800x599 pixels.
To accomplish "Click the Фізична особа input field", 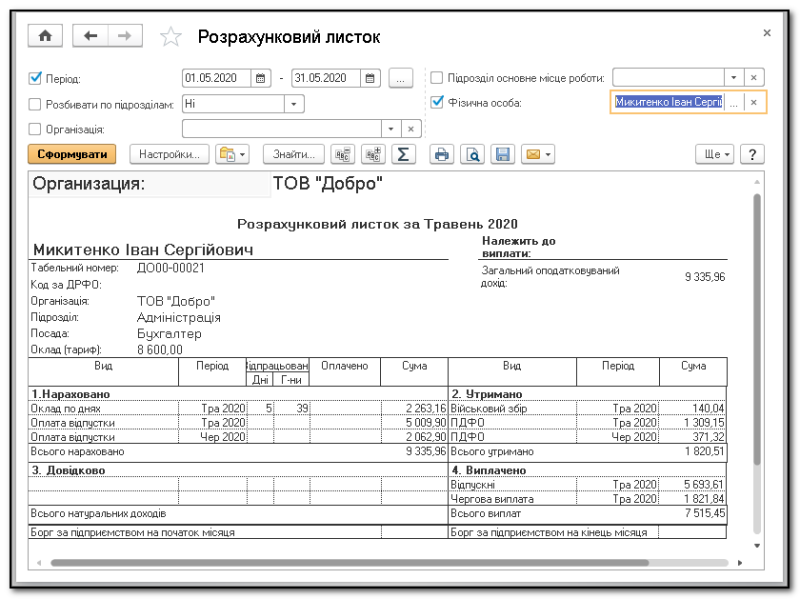I will (x=668, y=103).
